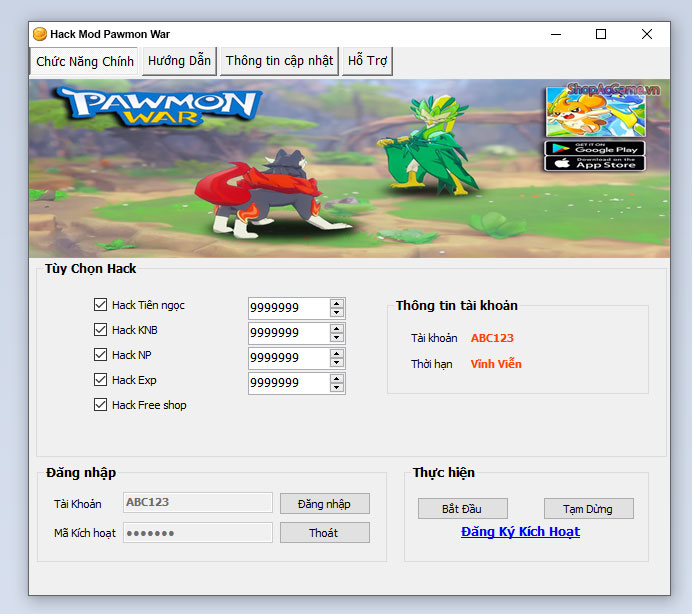Image resolution: width=693 pixels, height=616 pixels.
Task: Uncheck the Hack Tiên ngọc checkbox
Action: click(x=100, y=304)
